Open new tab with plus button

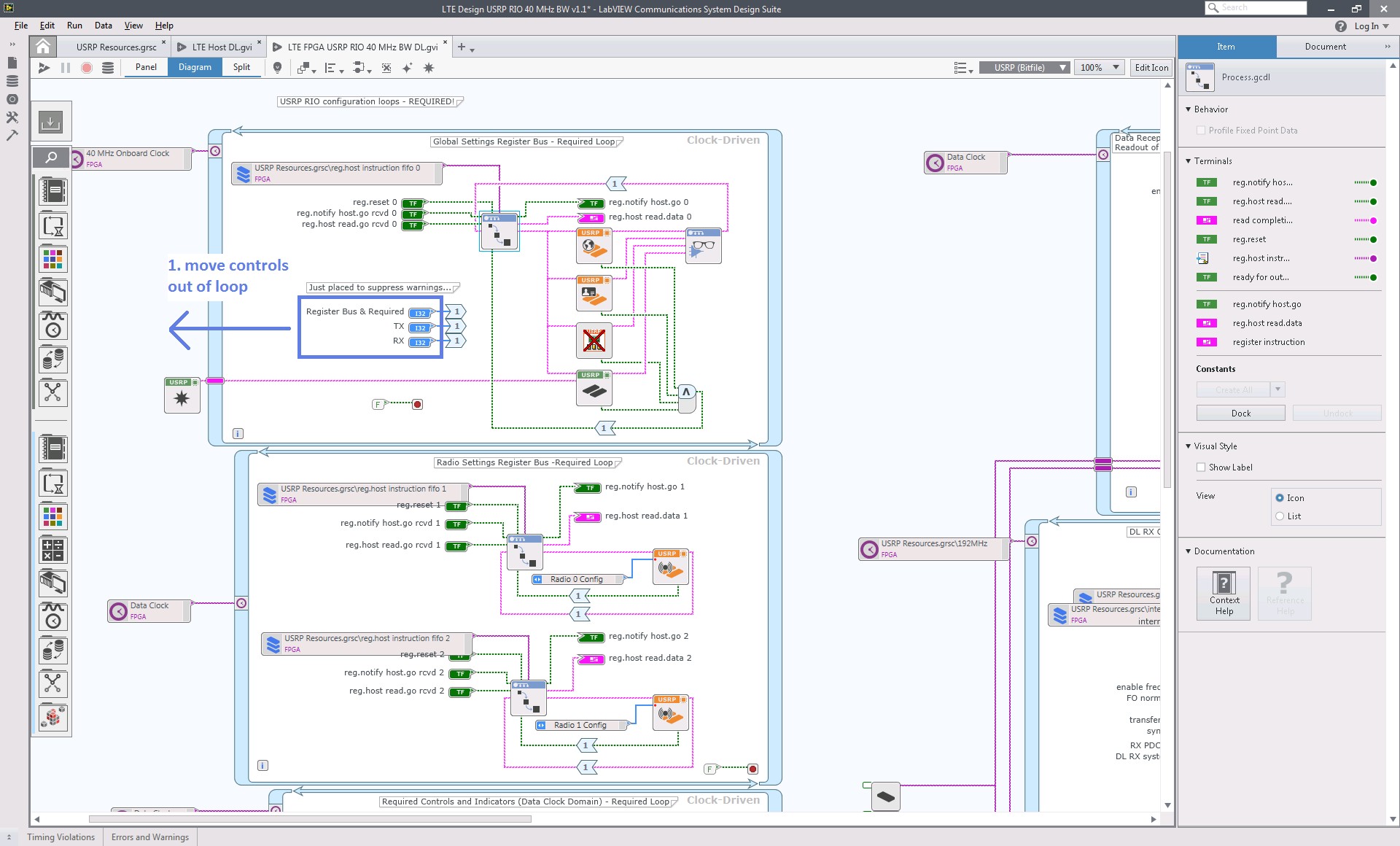[x=461, y=47]
